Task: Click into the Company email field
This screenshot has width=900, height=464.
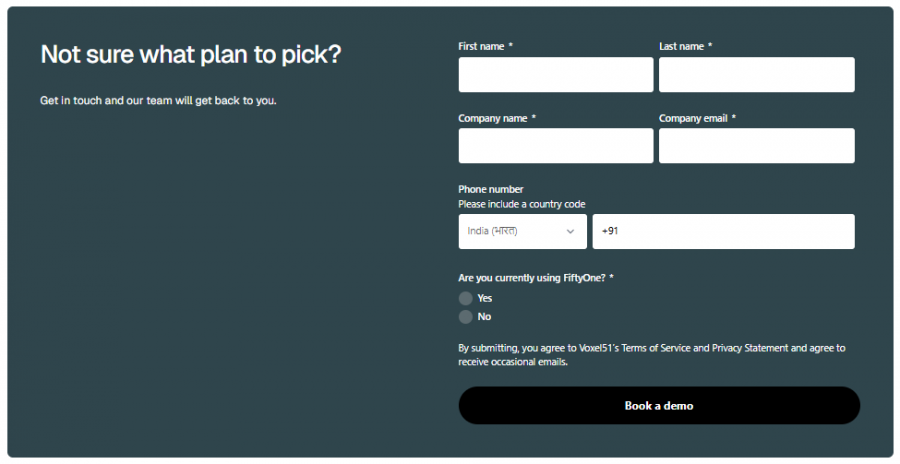Action: pos(756,146)
